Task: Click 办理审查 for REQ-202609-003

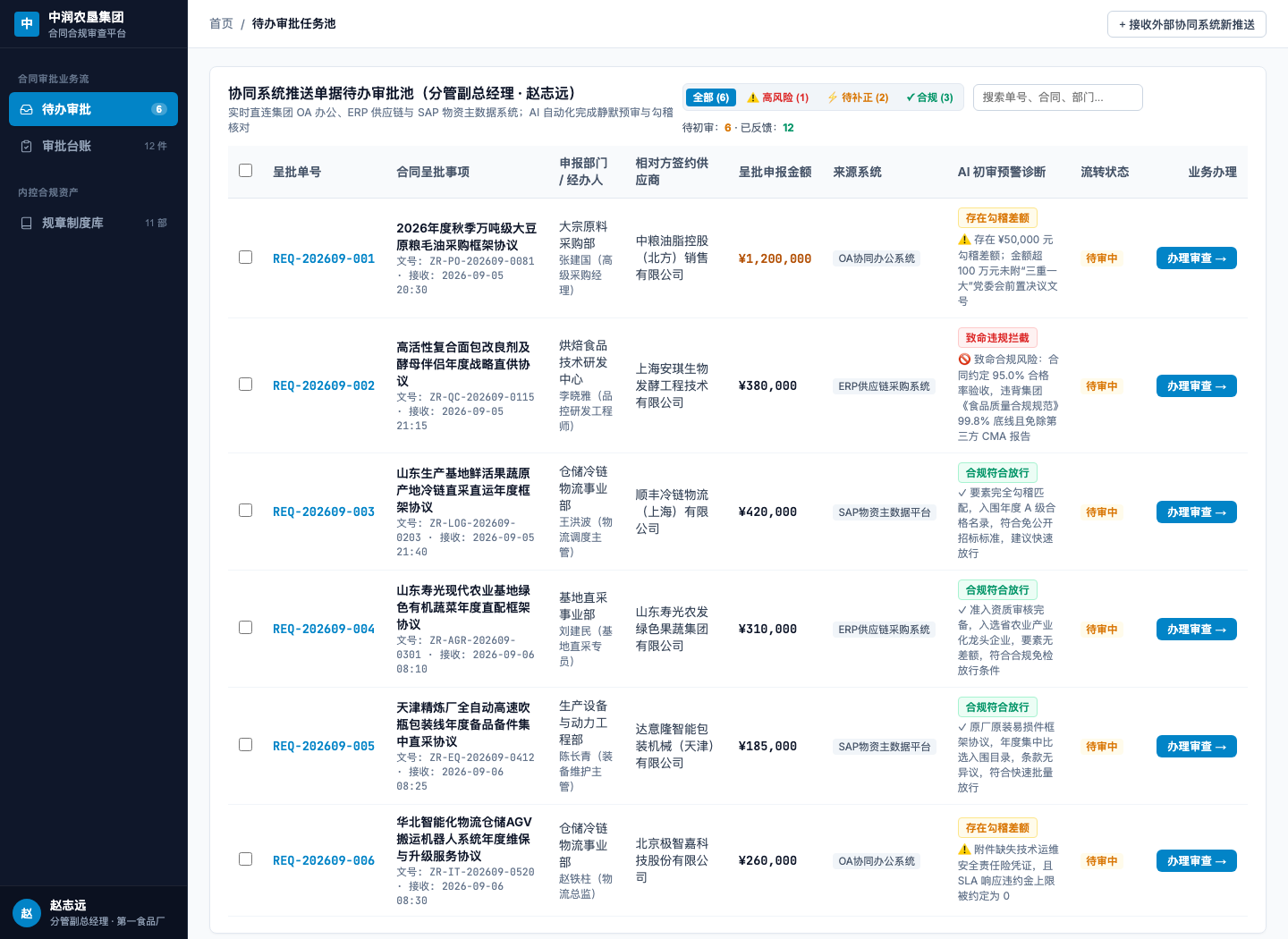Action: pos(1197,512)
